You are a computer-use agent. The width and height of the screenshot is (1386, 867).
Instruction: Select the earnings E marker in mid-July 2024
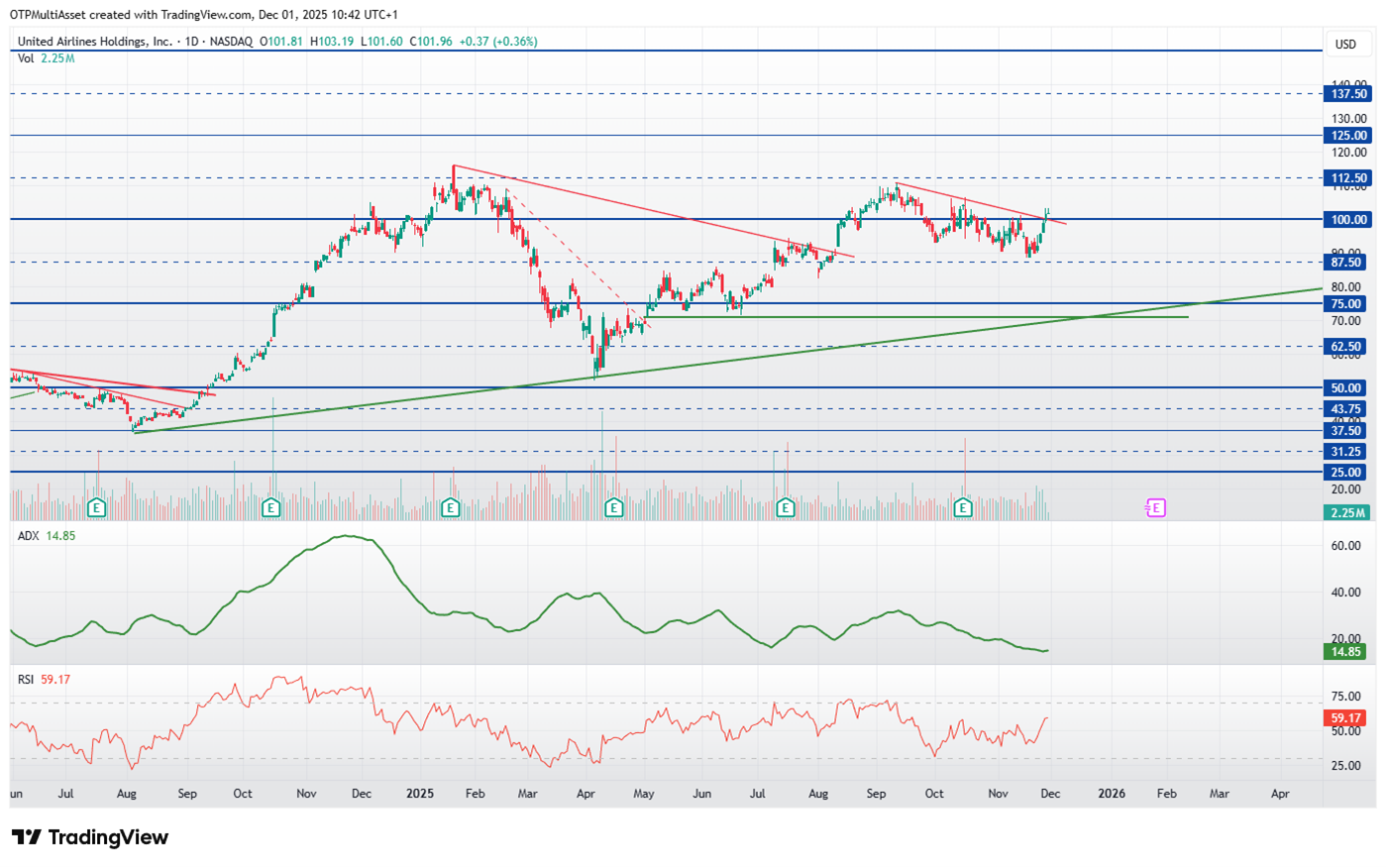tap(97, 508)
